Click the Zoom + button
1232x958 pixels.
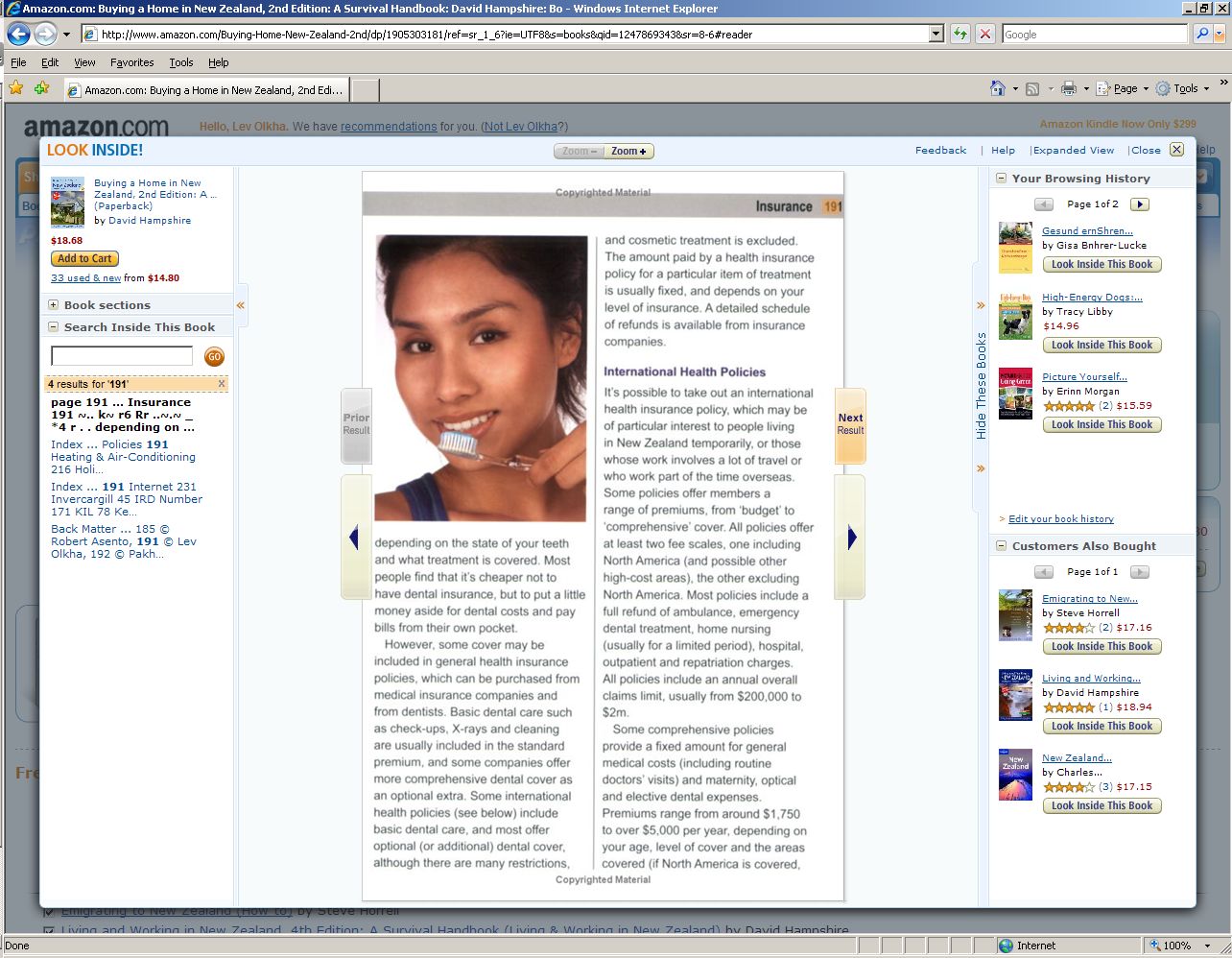pos(629,152)
